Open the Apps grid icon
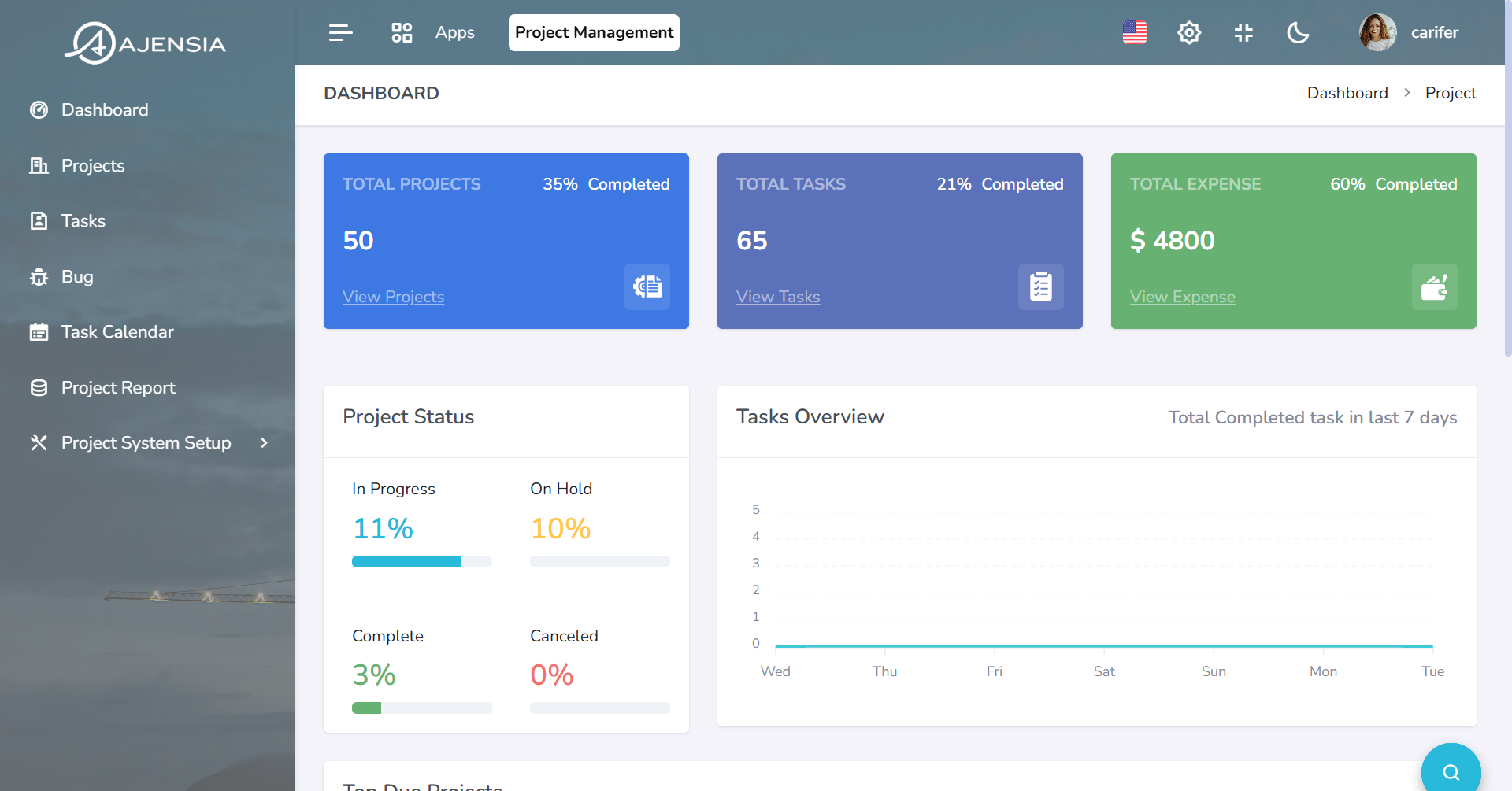 pyautogui.click(x=402, y=32)
